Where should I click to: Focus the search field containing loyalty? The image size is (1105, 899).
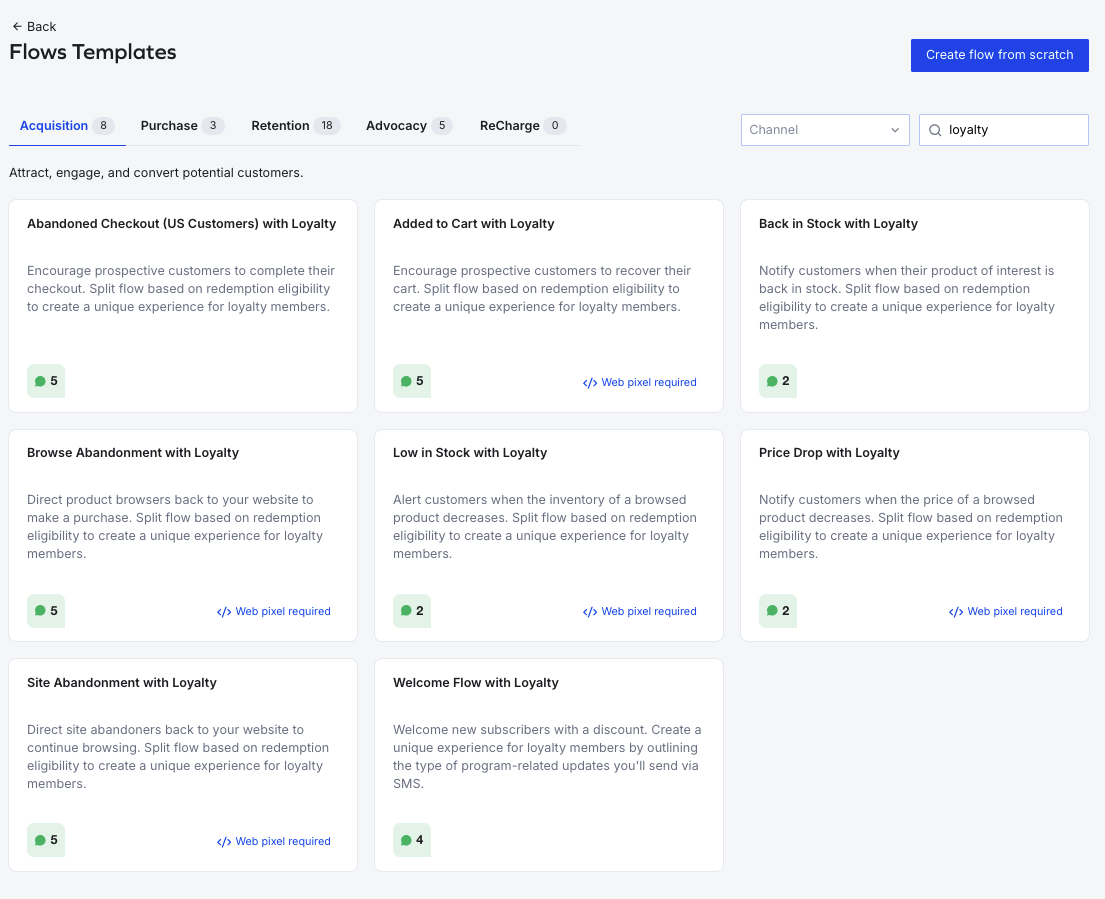1004,130
